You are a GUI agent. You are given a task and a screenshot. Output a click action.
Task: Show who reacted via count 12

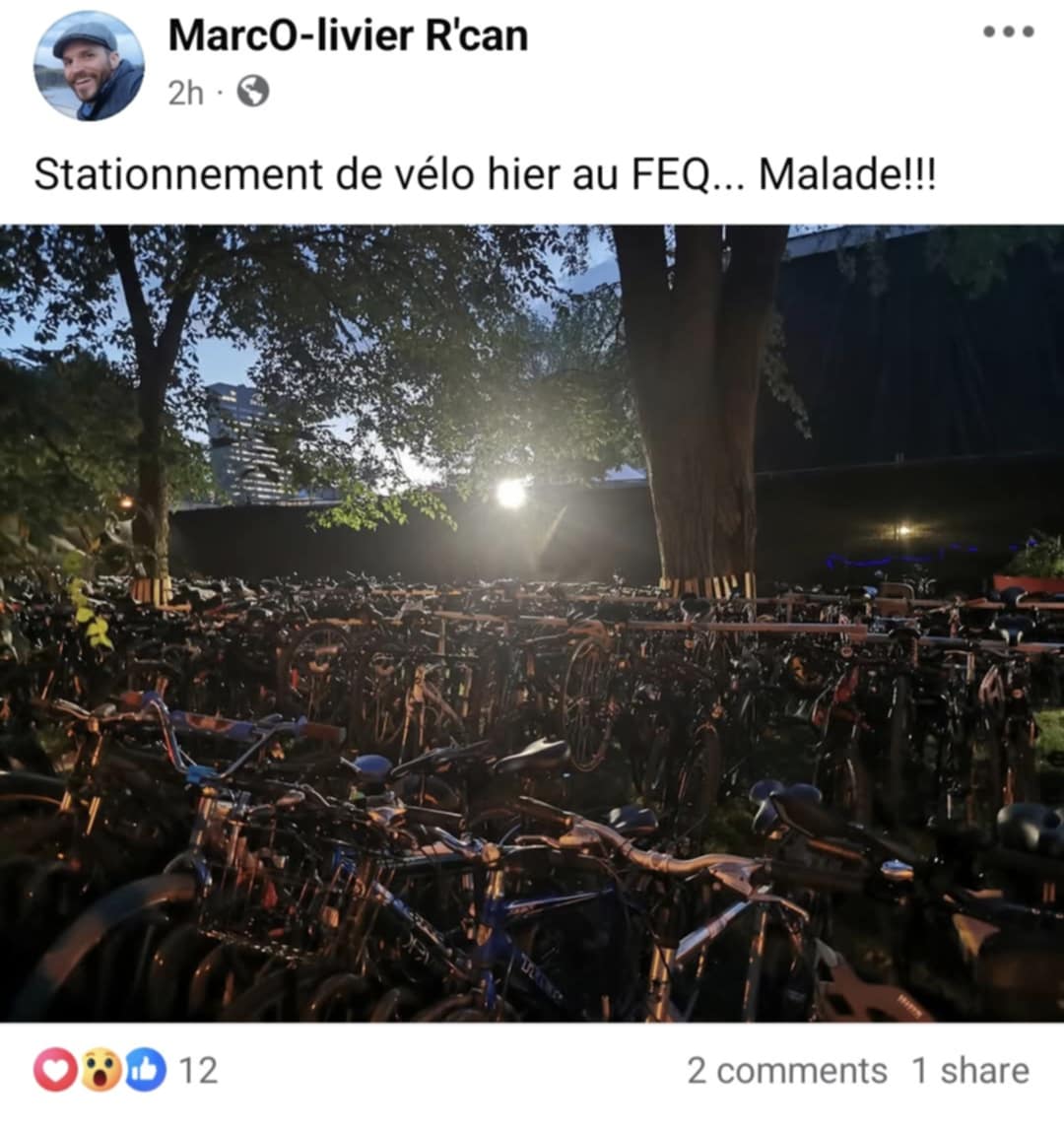click(x=198, y=1070)
